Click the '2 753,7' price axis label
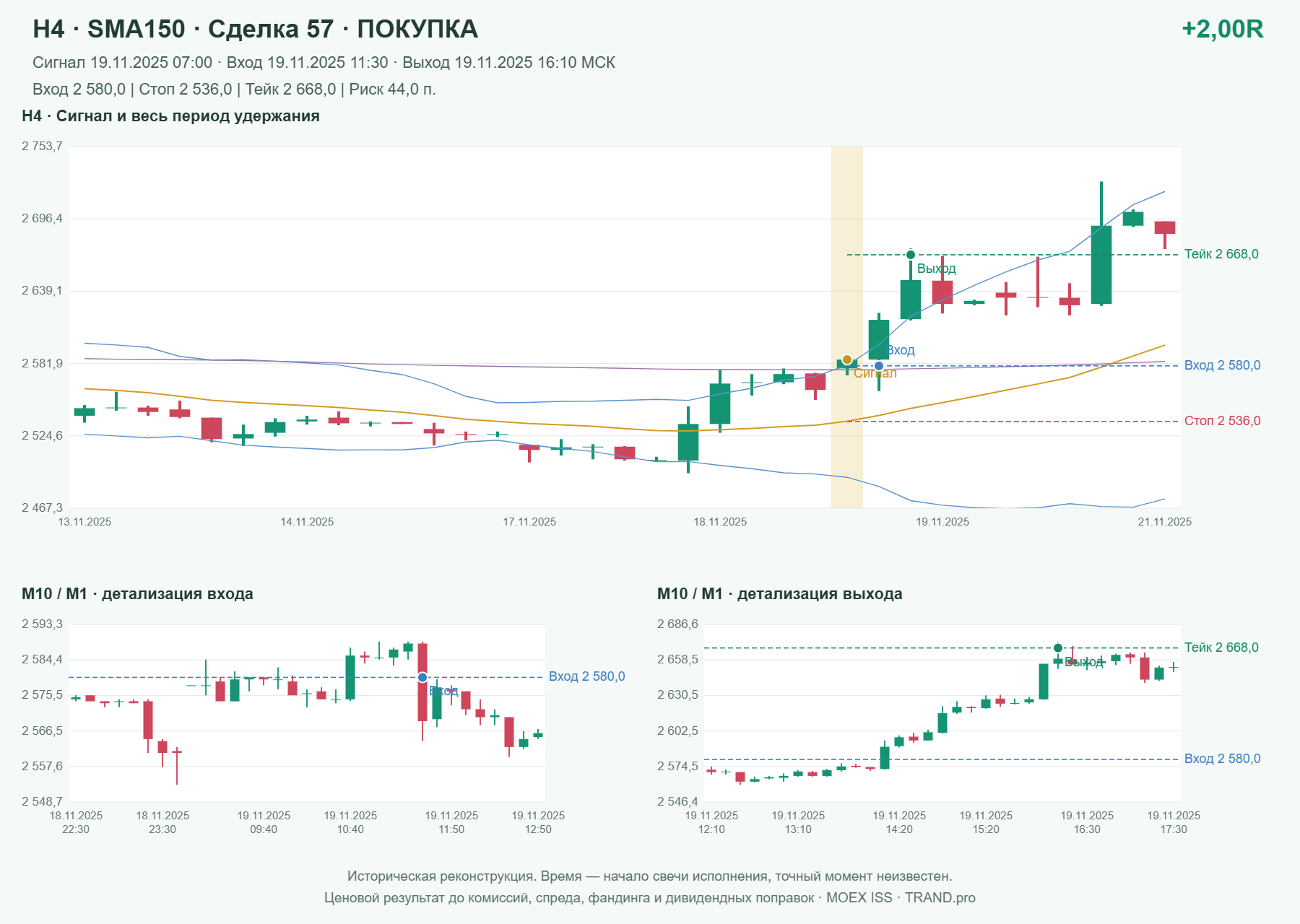 pyautogui.click(x=42, y=147)
